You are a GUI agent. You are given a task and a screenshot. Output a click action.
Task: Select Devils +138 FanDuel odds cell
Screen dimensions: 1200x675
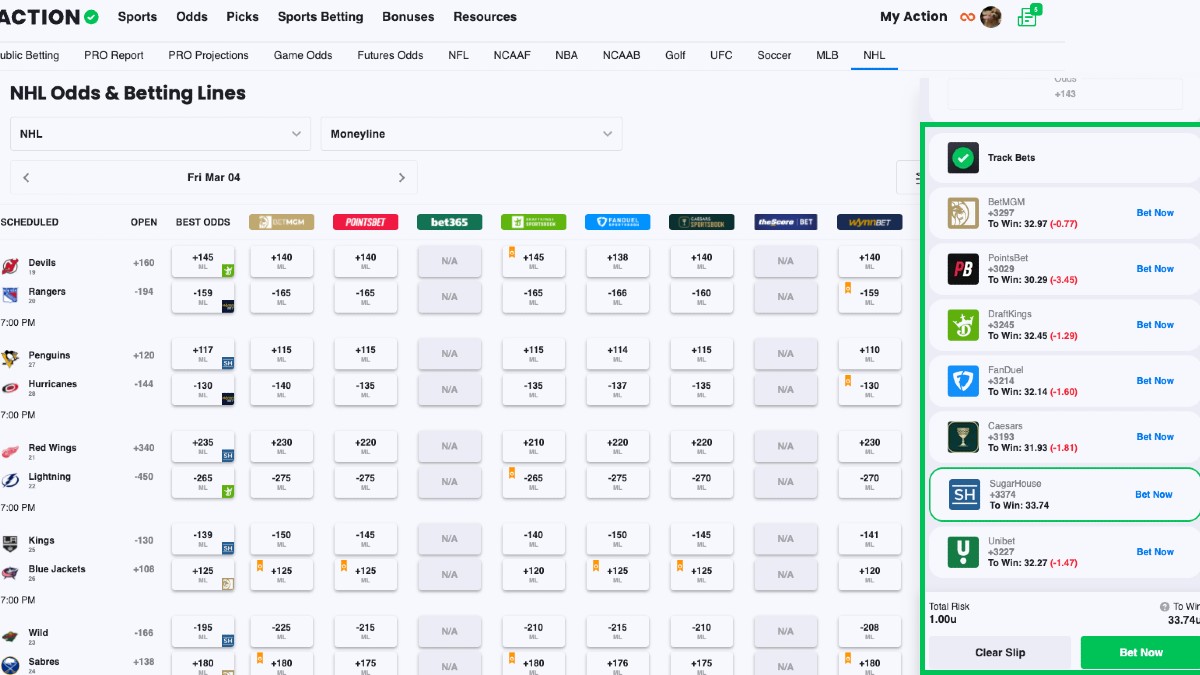click(617, 262)
